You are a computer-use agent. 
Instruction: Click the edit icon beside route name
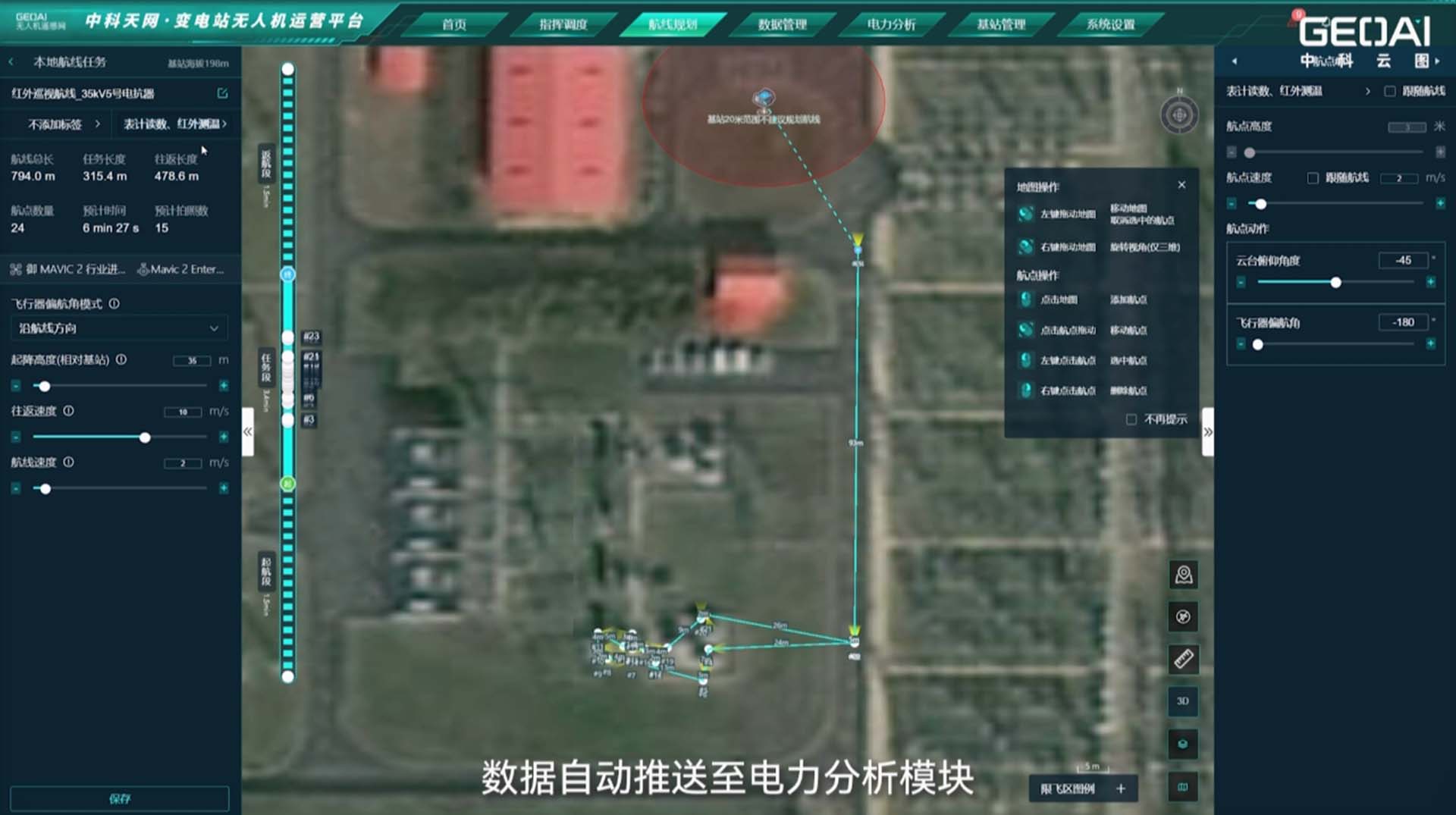pyautogui.click(x=222, y=93)
